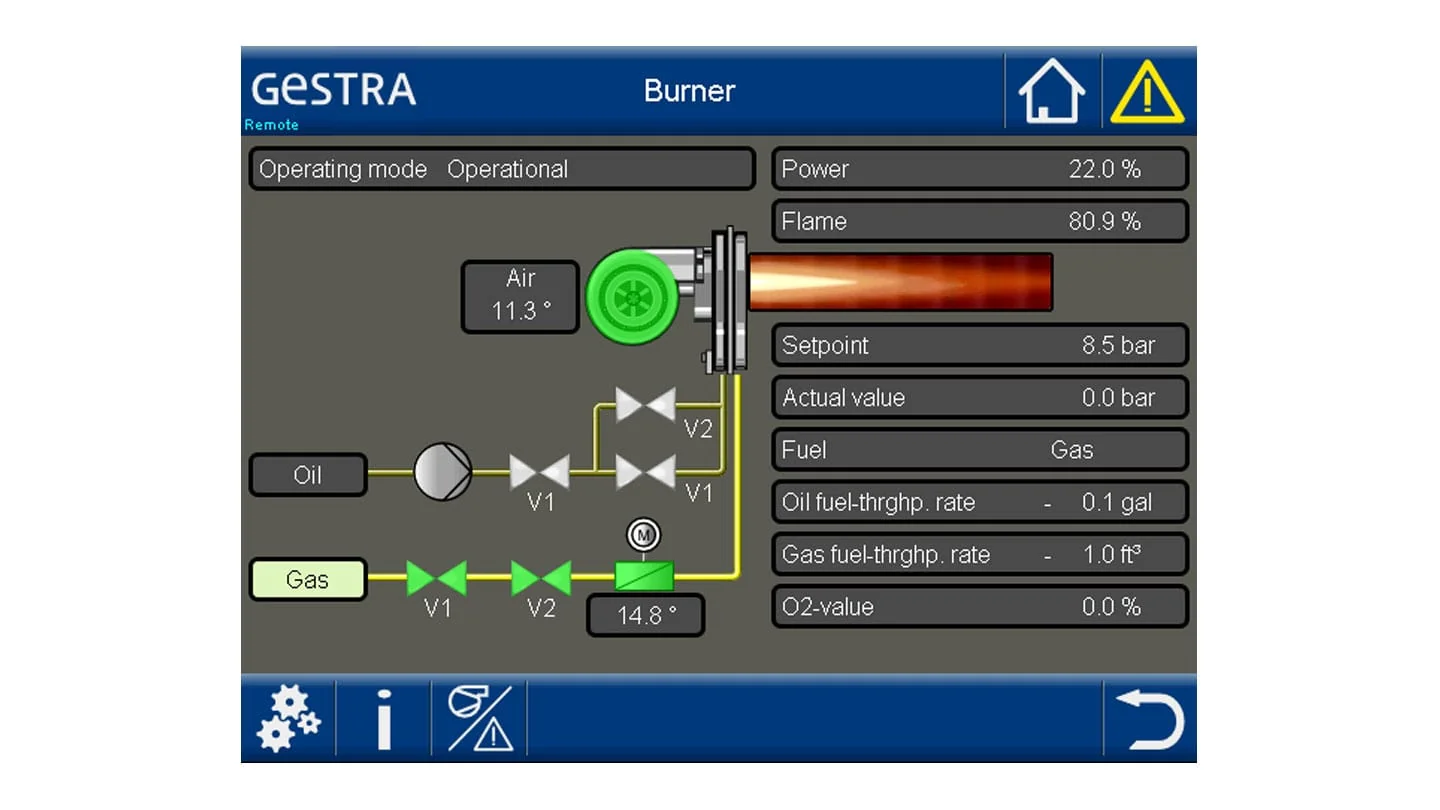
Task: Click the GESTRA logo
Action: click(333, 89)
